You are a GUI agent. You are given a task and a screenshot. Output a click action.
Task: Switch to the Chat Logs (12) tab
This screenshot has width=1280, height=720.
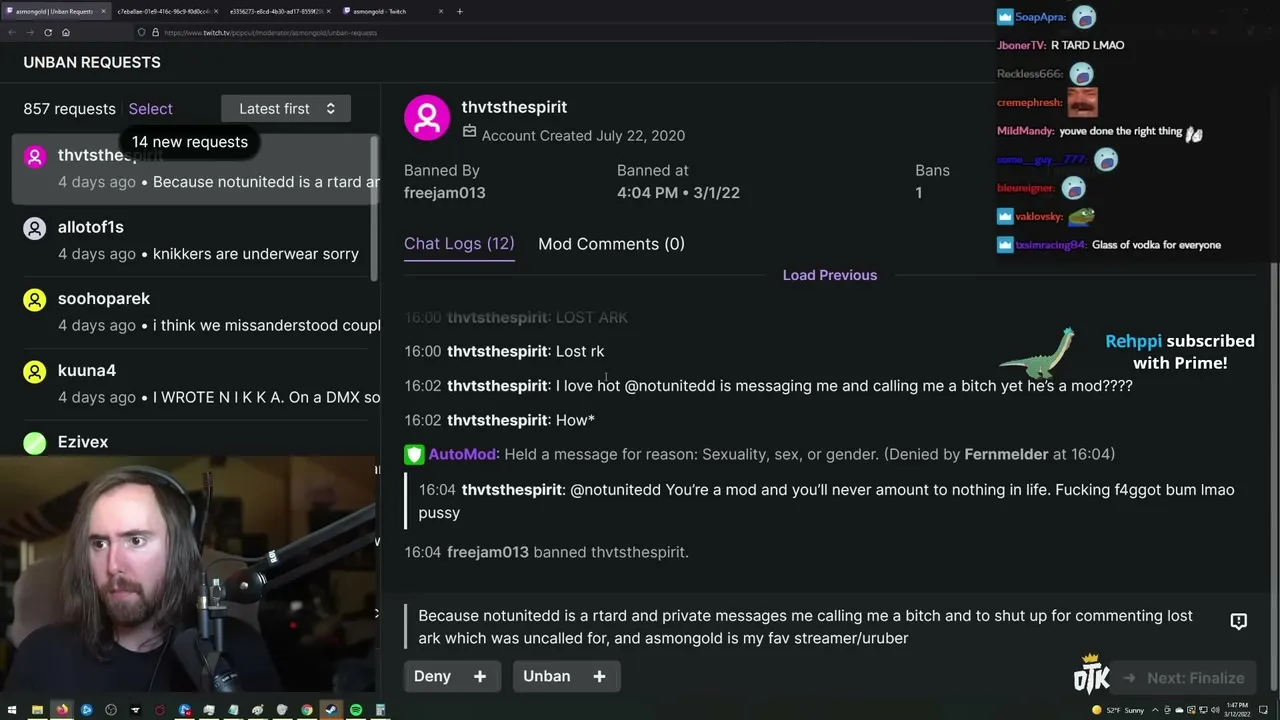(459, 244)
